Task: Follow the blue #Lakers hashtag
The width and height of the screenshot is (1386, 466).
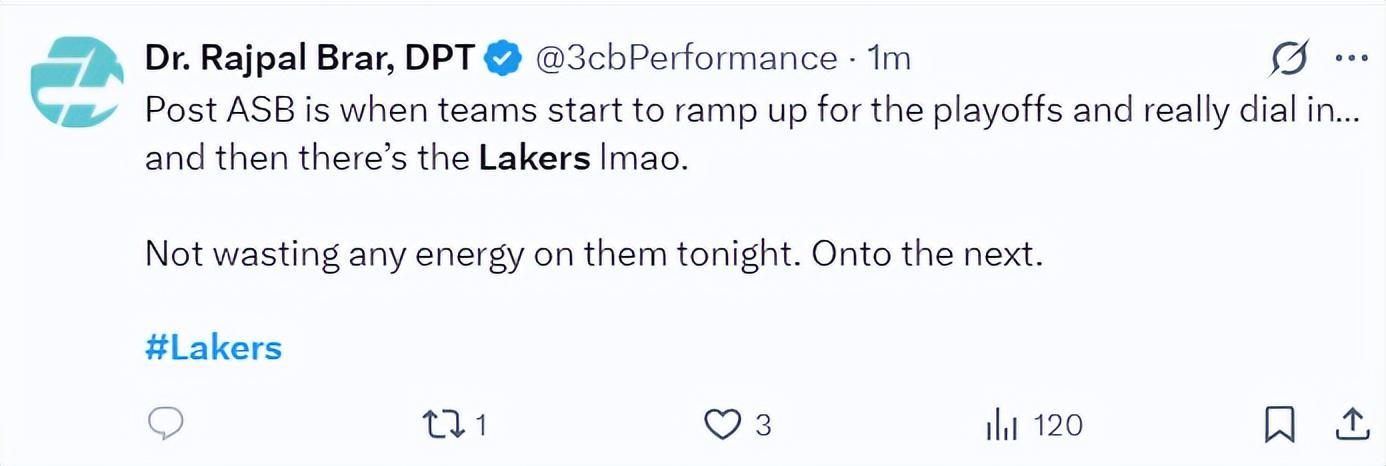Action: click(213, 347)
